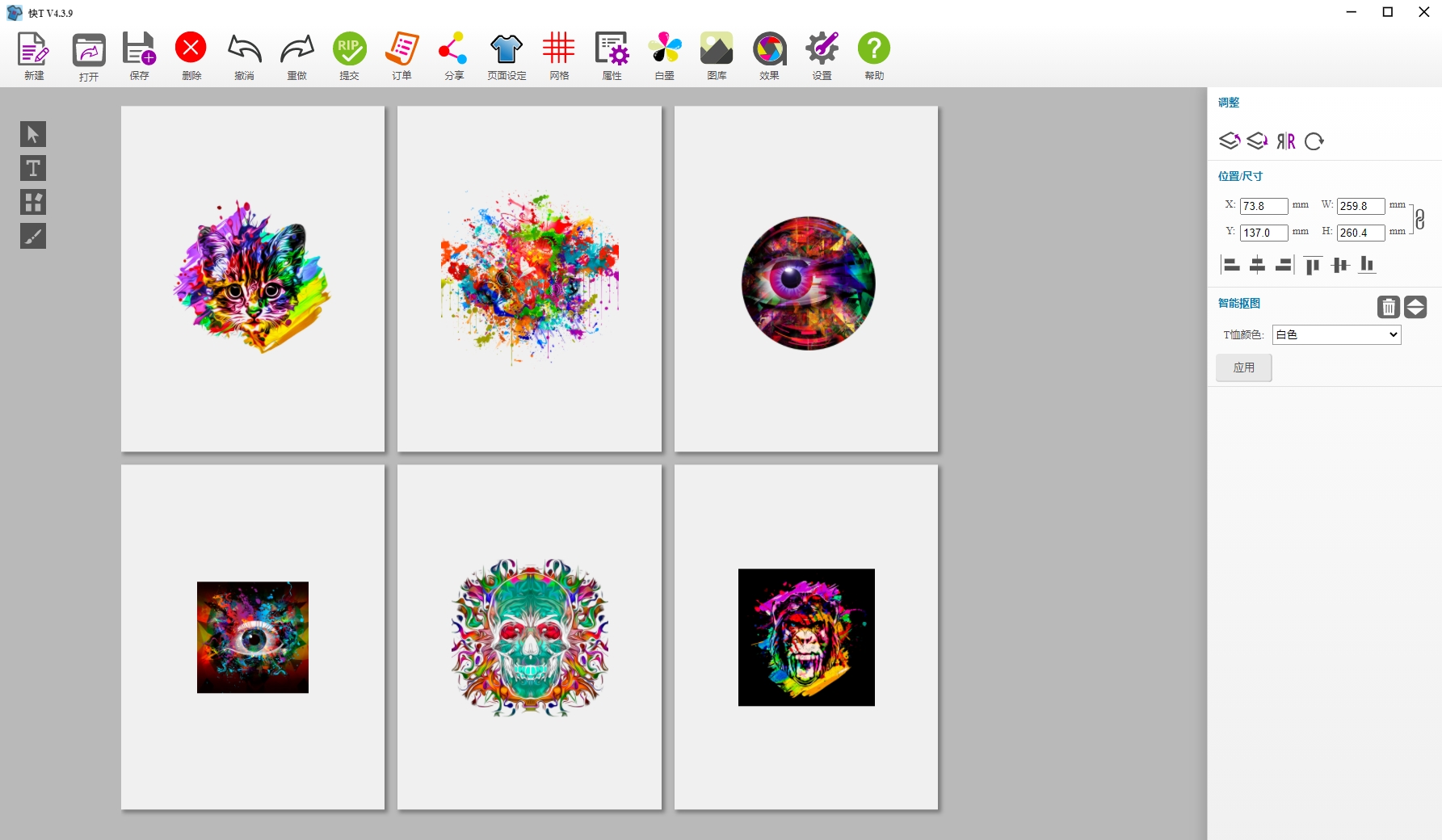Select the brush tool in left toolbar
This screenshot has height=840, width=1442.
click(x=33, y=236)
